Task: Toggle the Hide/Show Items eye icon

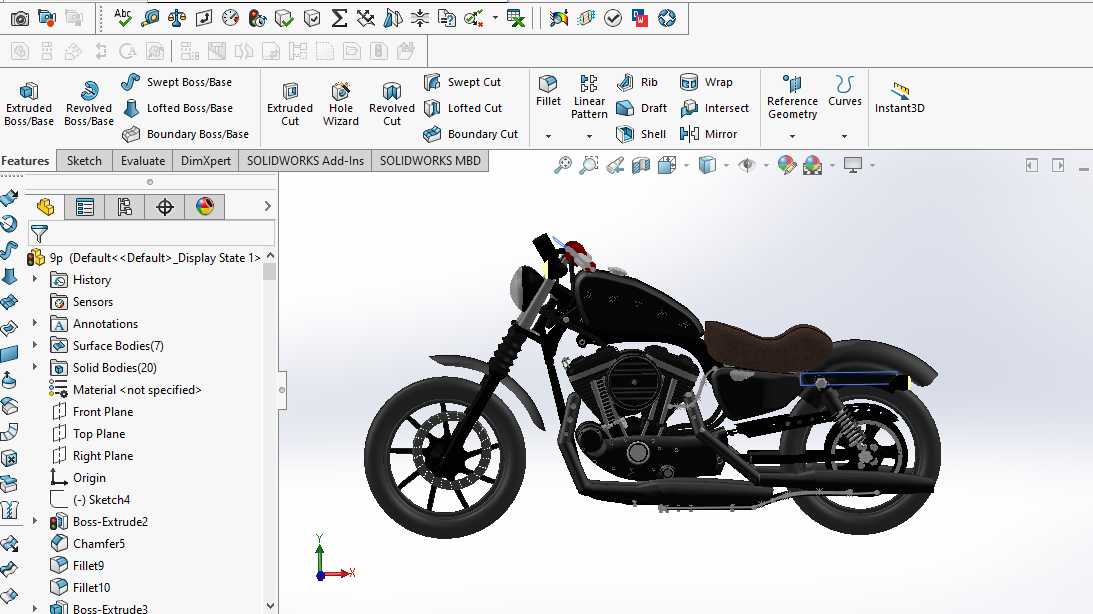Action: [x=747, y=165]
